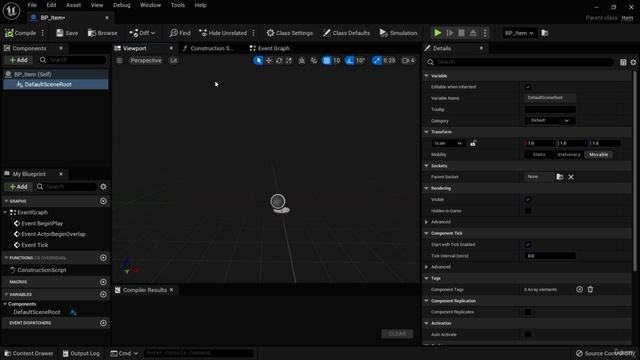Open the Content Drawer
This screenshot has height=360, width=640.
29,353
